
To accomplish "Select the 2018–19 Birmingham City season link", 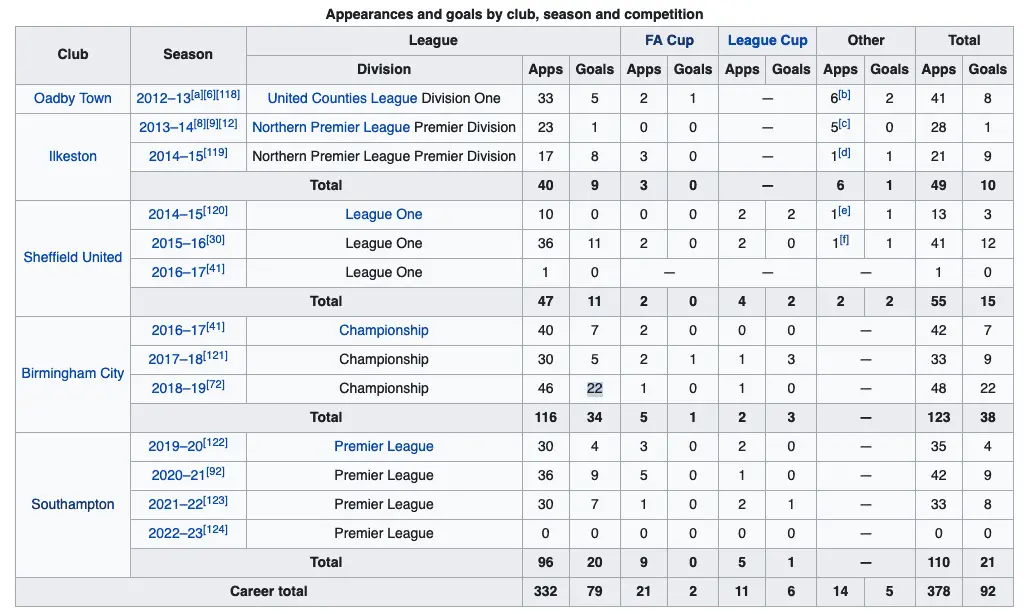I will click(x=177, y=389).
